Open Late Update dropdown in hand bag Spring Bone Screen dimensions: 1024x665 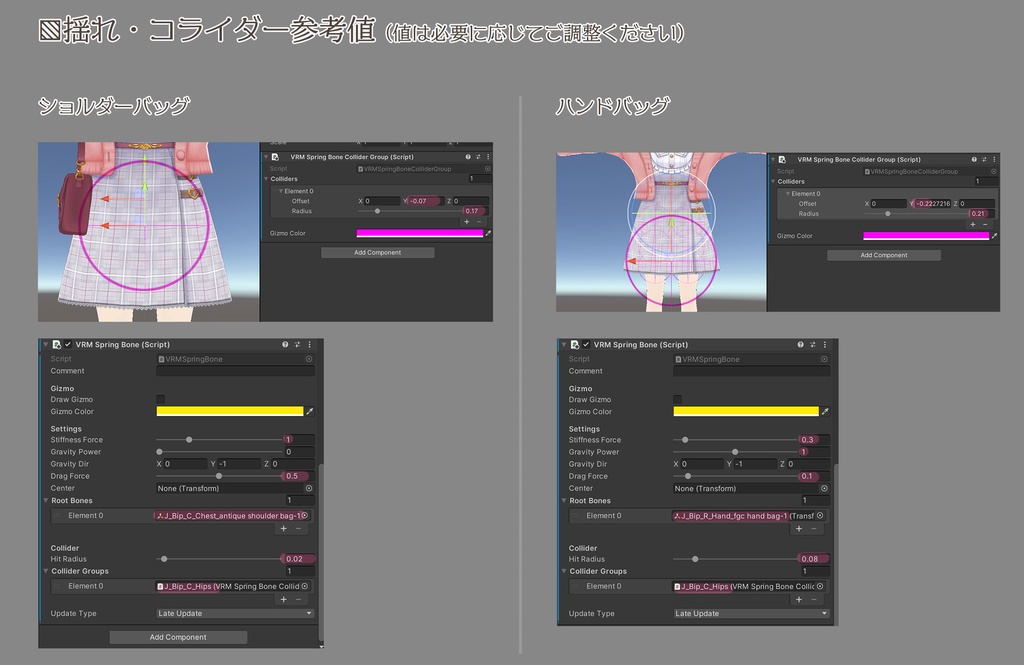pyautogui.click(x=752, y=613)
